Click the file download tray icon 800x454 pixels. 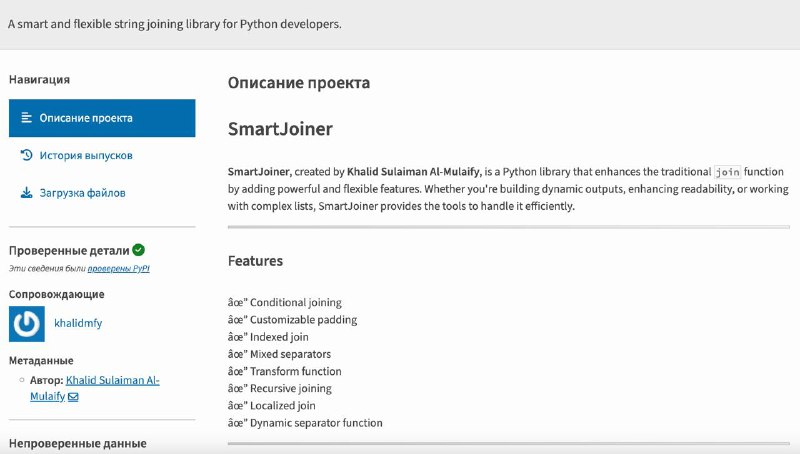(27, 193)
